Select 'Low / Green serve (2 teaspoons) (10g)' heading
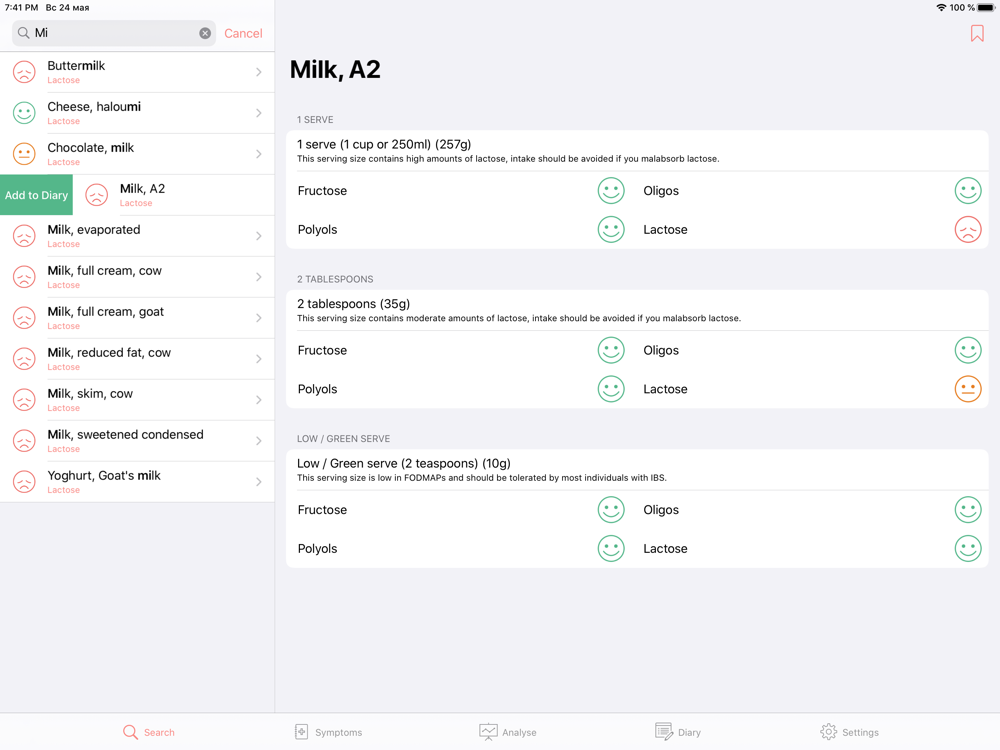The height and width of the screenshot is (750, 1000). (404, 464)
